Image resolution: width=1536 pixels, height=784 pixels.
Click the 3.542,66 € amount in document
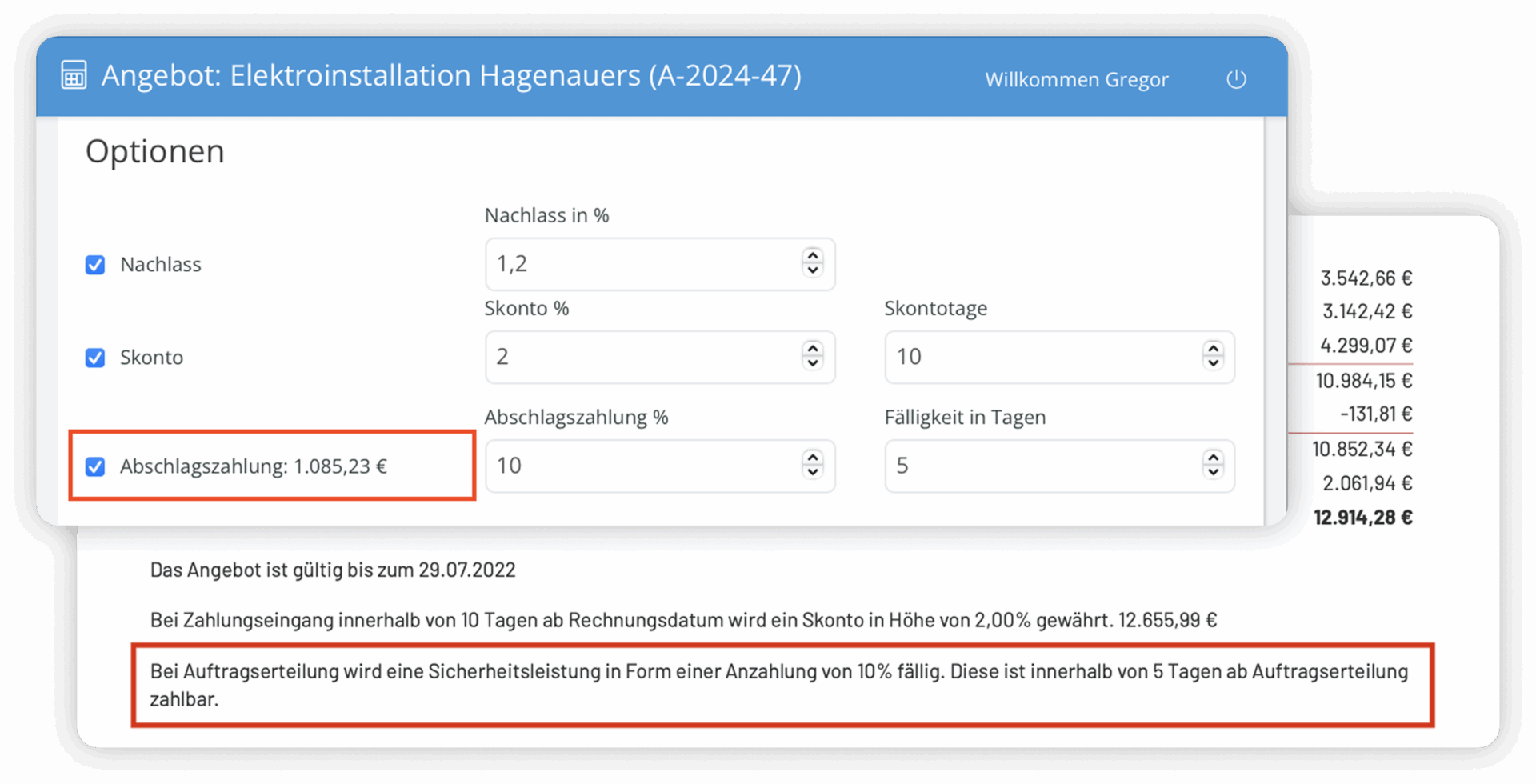pos(1366,278)
